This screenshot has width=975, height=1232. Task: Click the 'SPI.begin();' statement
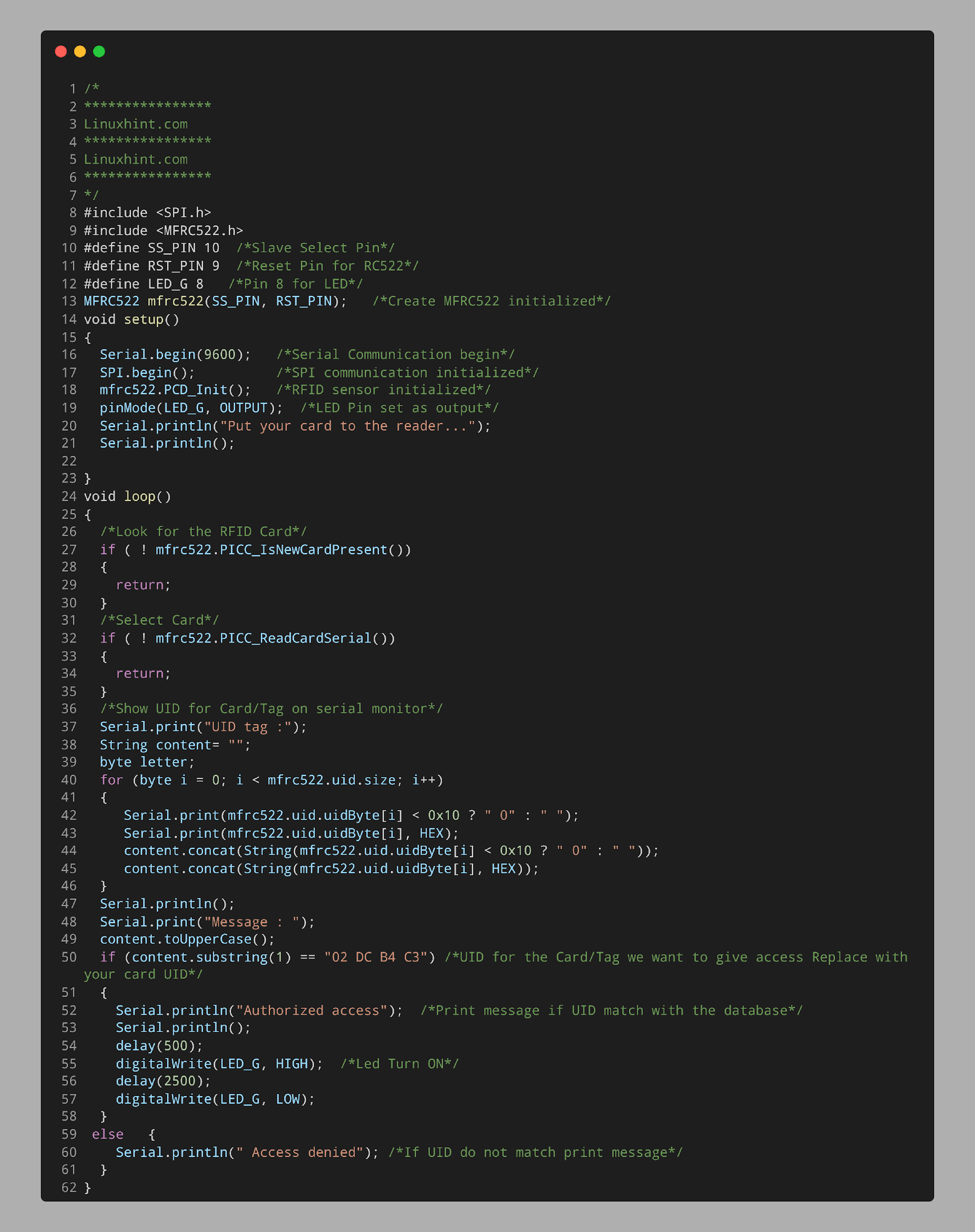(147, 373)
